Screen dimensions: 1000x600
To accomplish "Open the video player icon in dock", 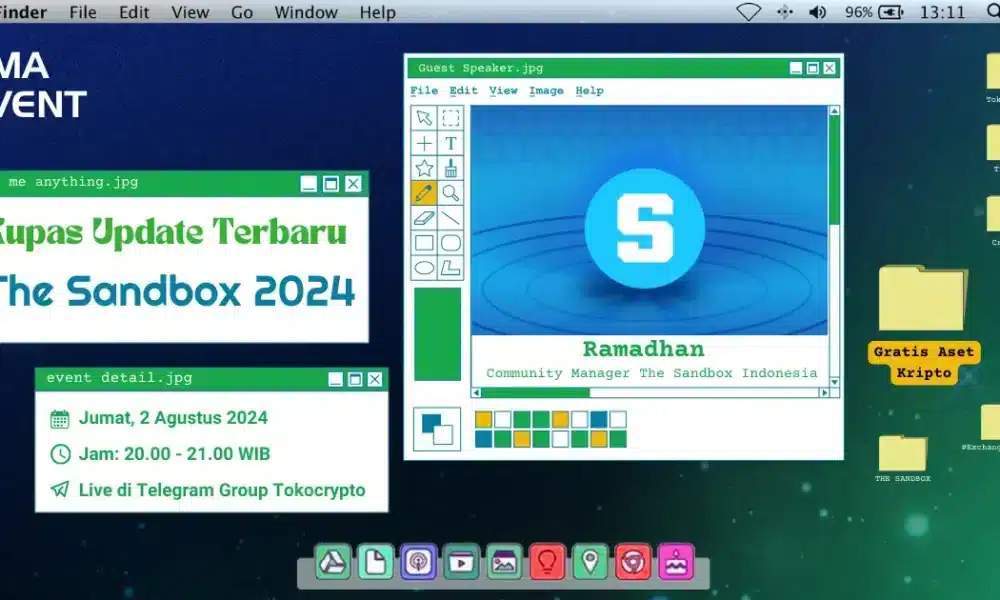I will pos(461,562).
